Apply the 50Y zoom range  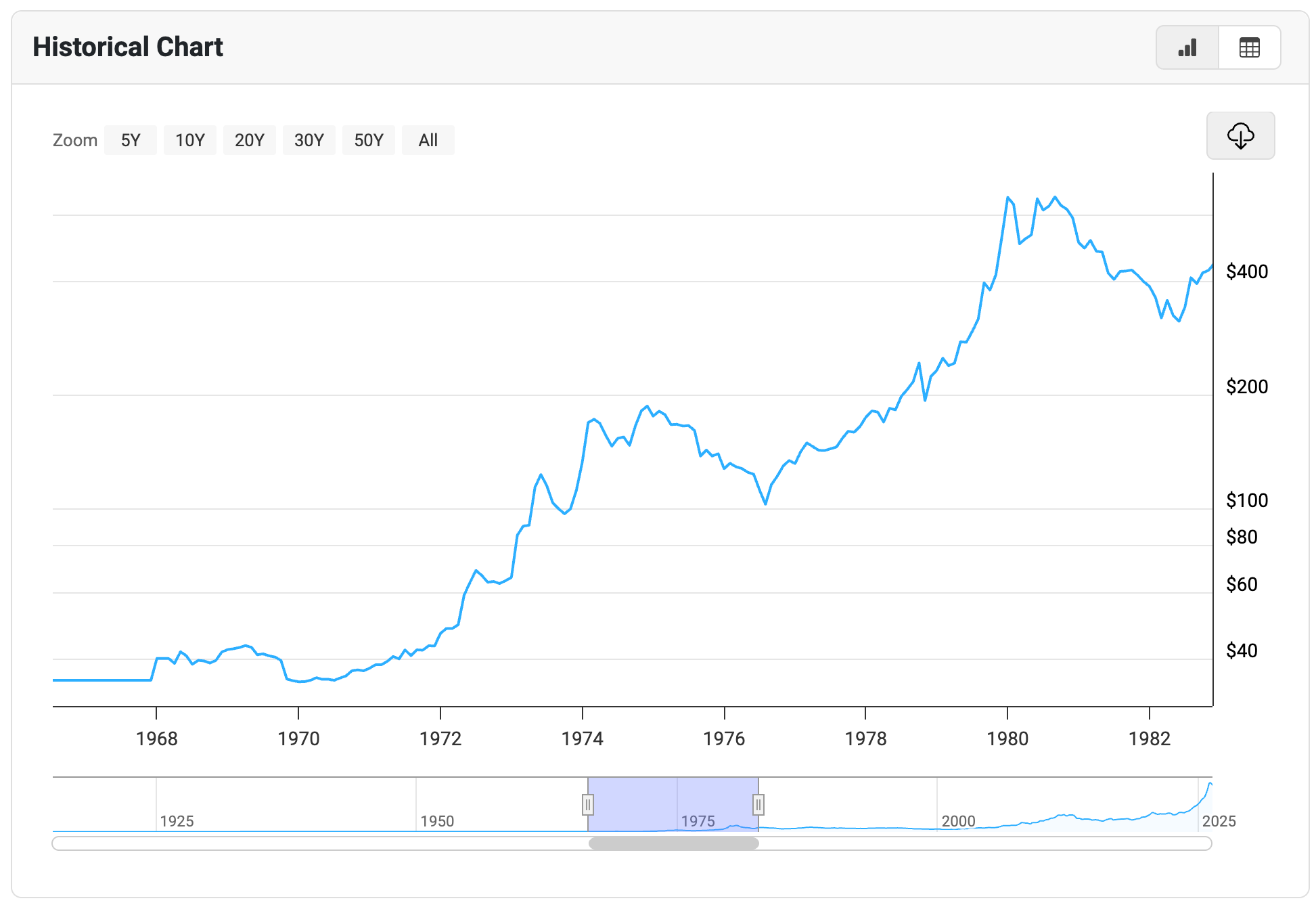369,140
